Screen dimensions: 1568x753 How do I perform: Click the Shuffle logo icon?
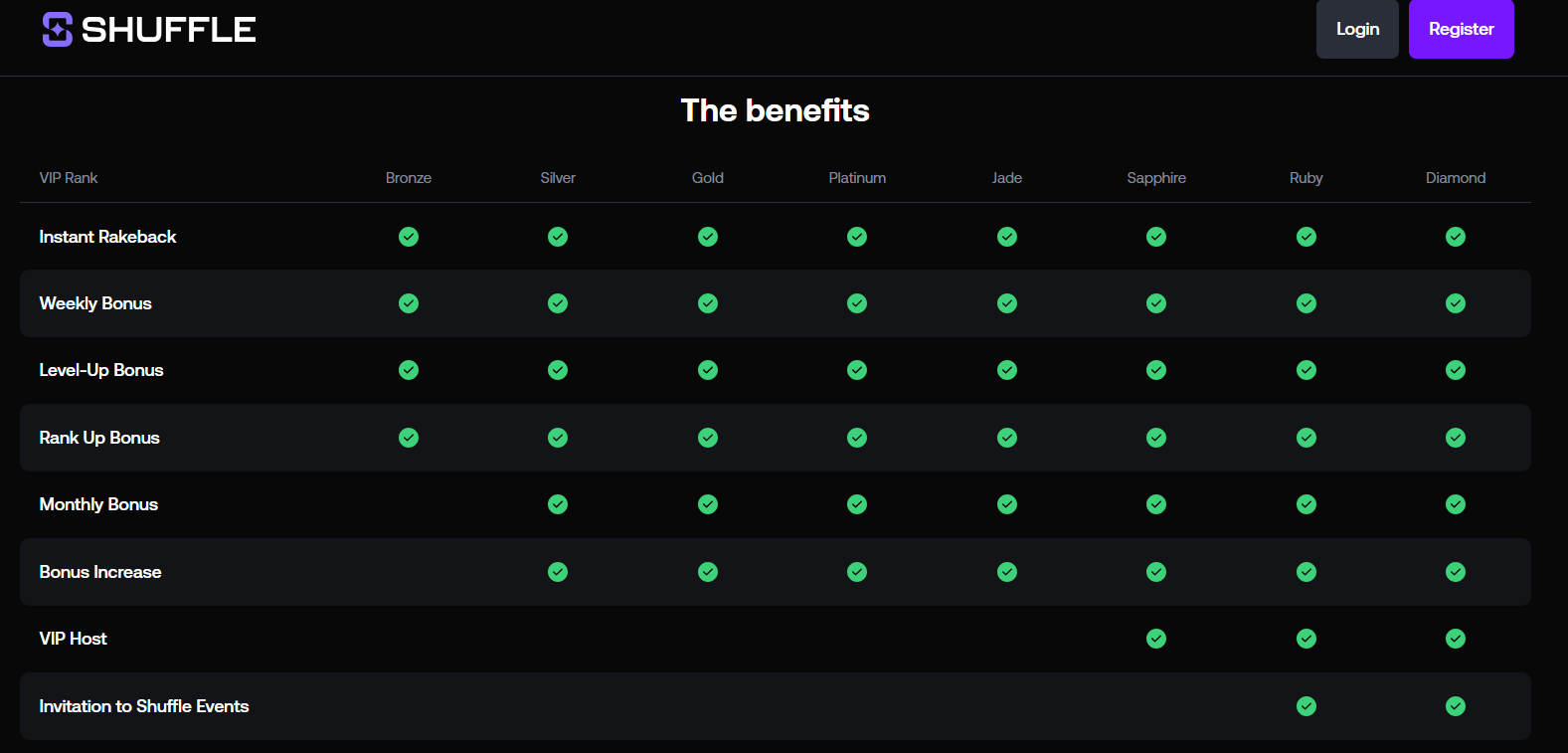coord(58,30)
